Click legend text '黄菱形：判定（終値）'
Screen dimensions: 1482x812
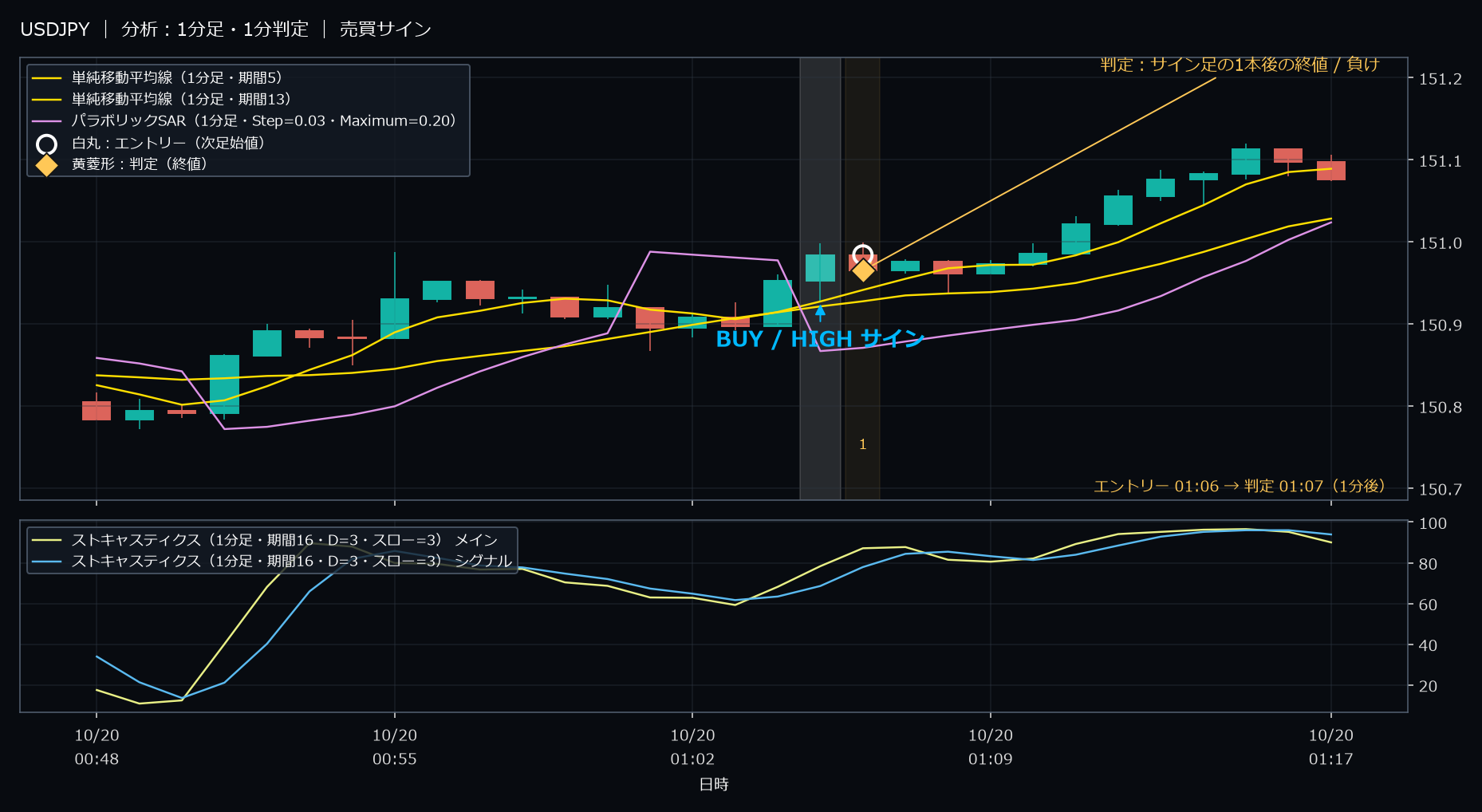coord(140,164)
